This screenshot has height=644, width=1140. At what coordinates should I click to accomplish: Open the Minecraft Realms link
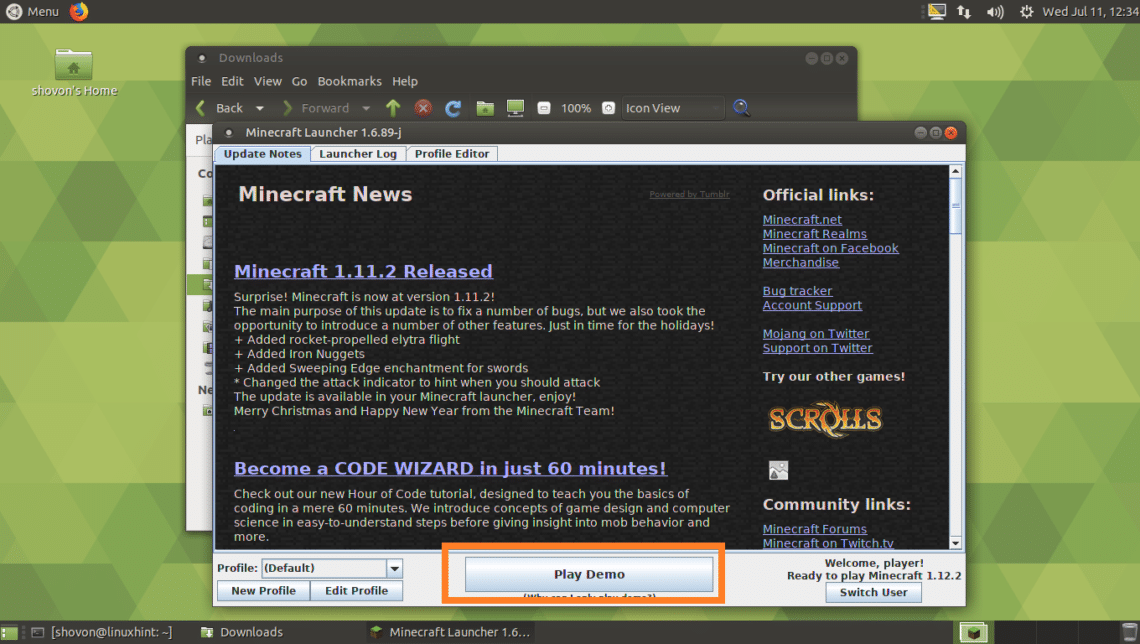[814, 234]
